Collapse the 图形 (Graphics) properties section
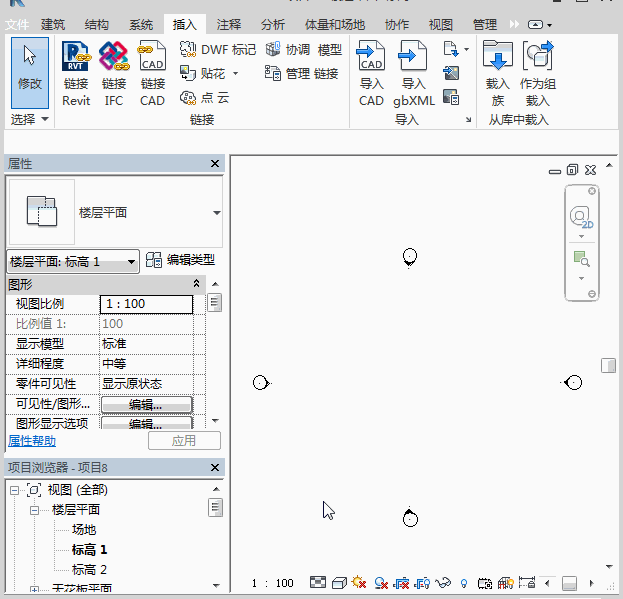623x599 pixels. pos(196,284)
